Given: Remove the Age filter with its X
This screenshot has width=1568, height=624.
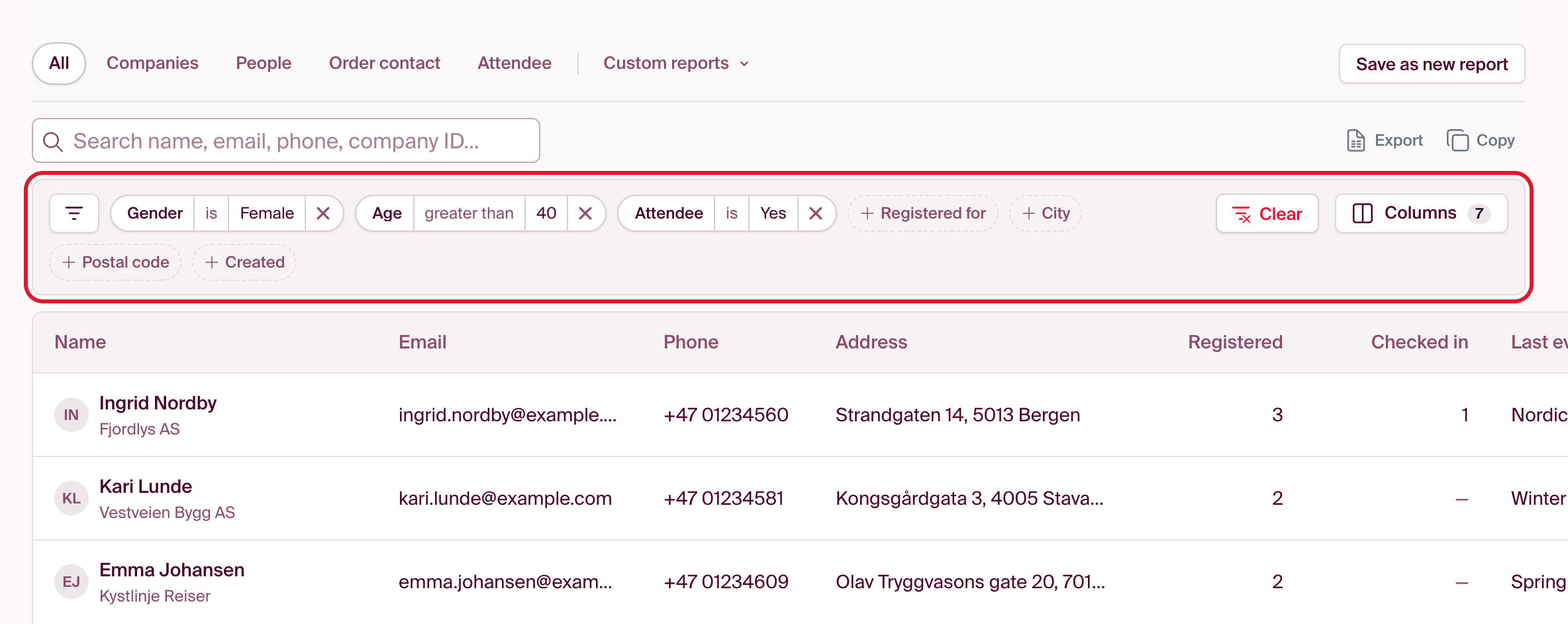Looking at the screenshot, I should coord(585,213).
